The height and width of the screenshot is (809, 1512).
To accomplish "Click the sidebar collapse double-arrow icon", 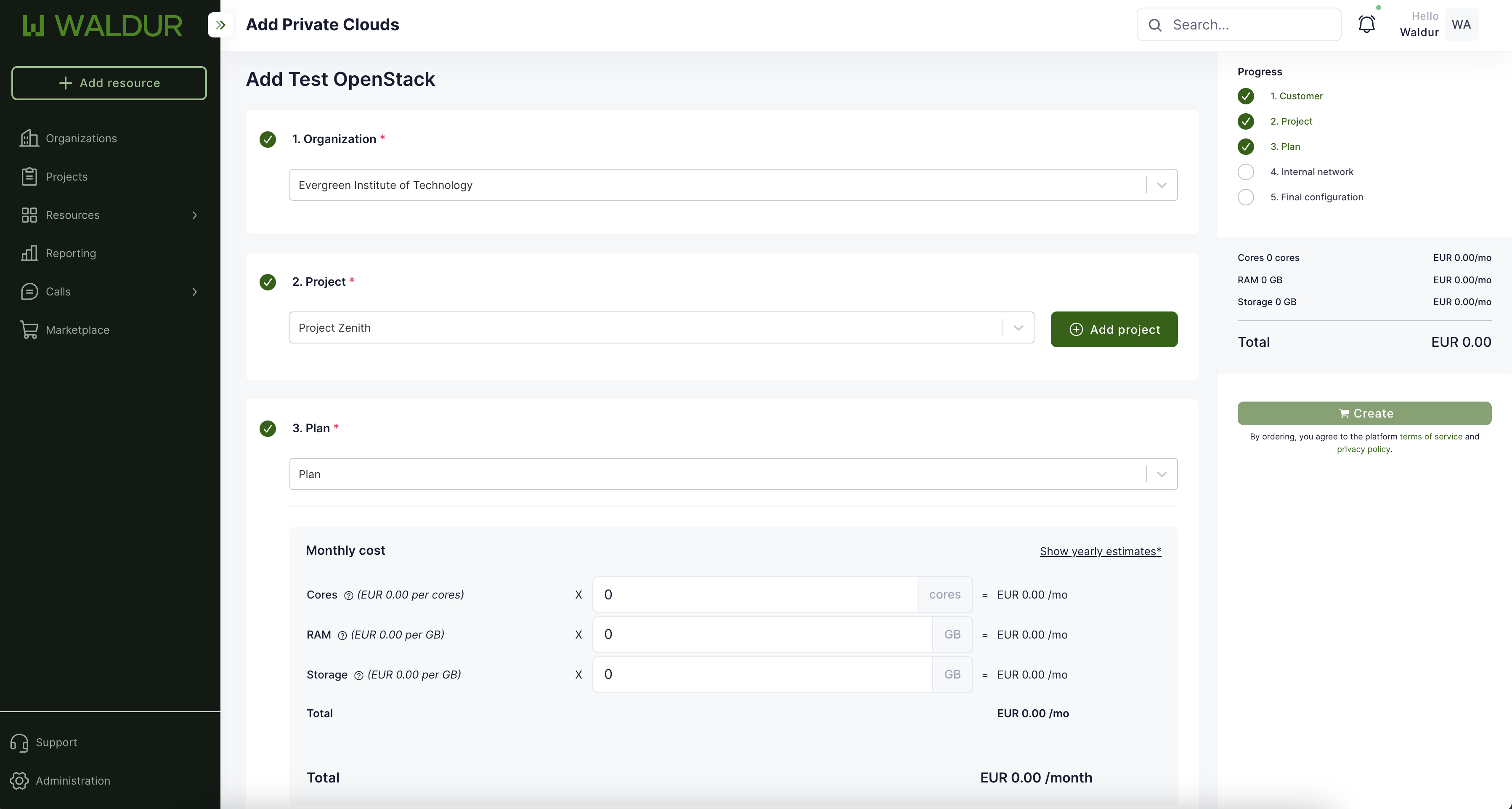I will 221,25.
